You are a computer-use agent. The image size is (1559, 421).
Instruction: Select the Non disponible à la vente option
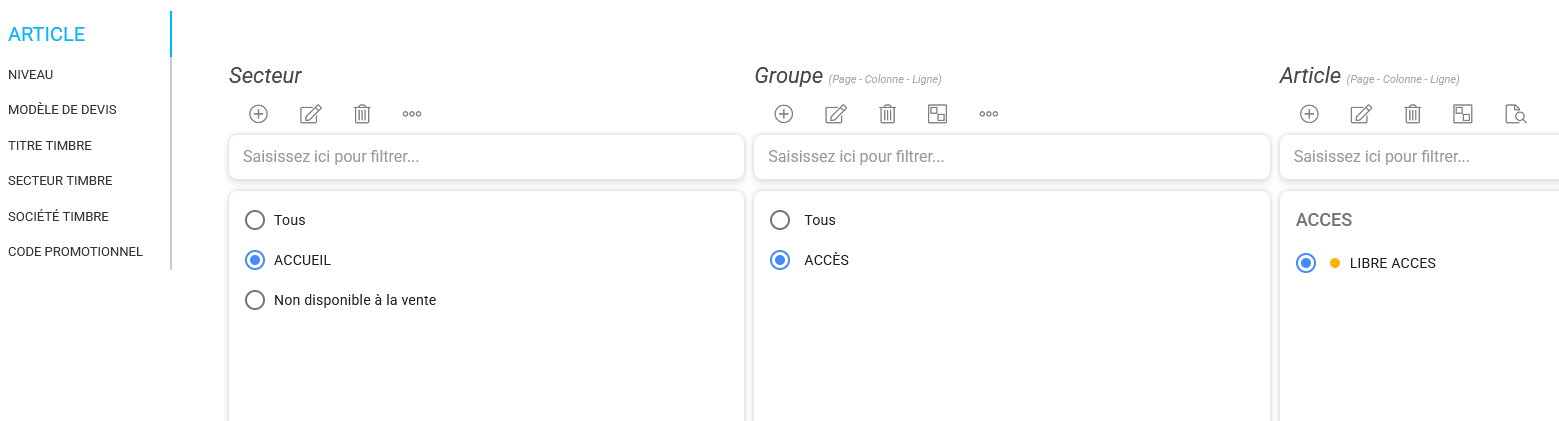pyautogui.click(x=255, y=300)
